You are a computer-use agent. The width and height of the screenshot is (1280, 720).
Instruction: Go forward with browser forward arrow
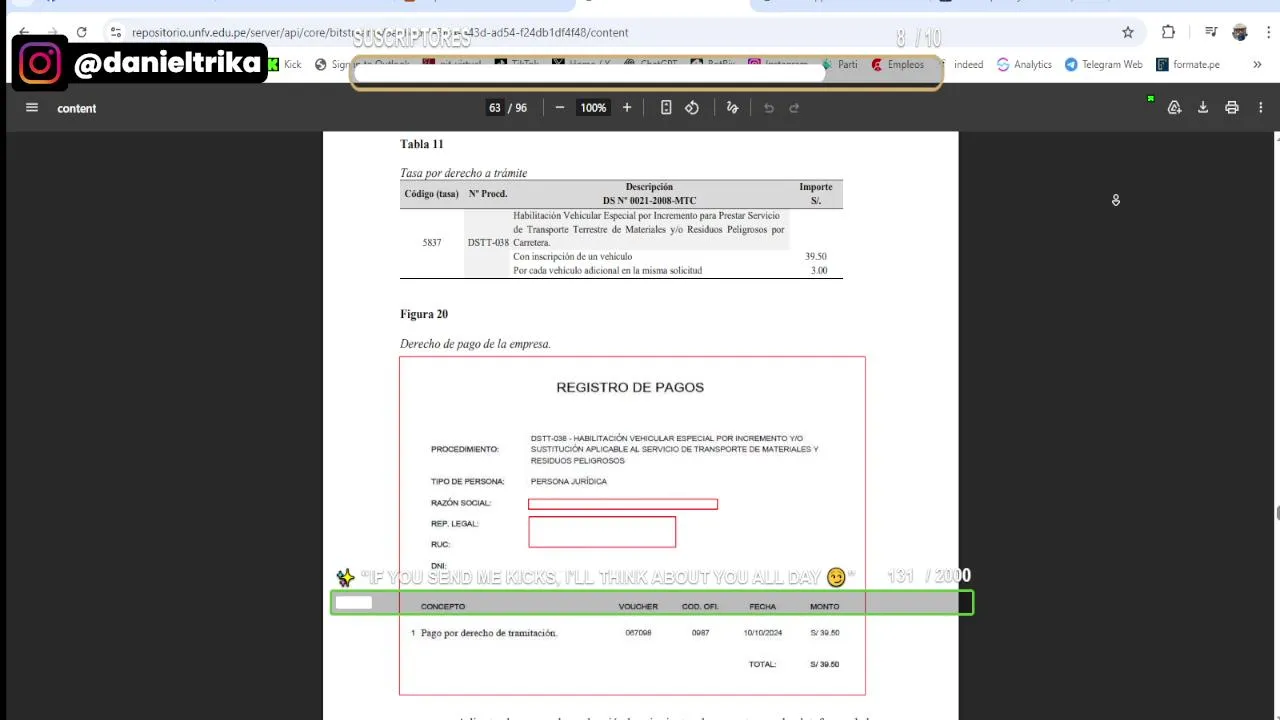pos(52,32)
